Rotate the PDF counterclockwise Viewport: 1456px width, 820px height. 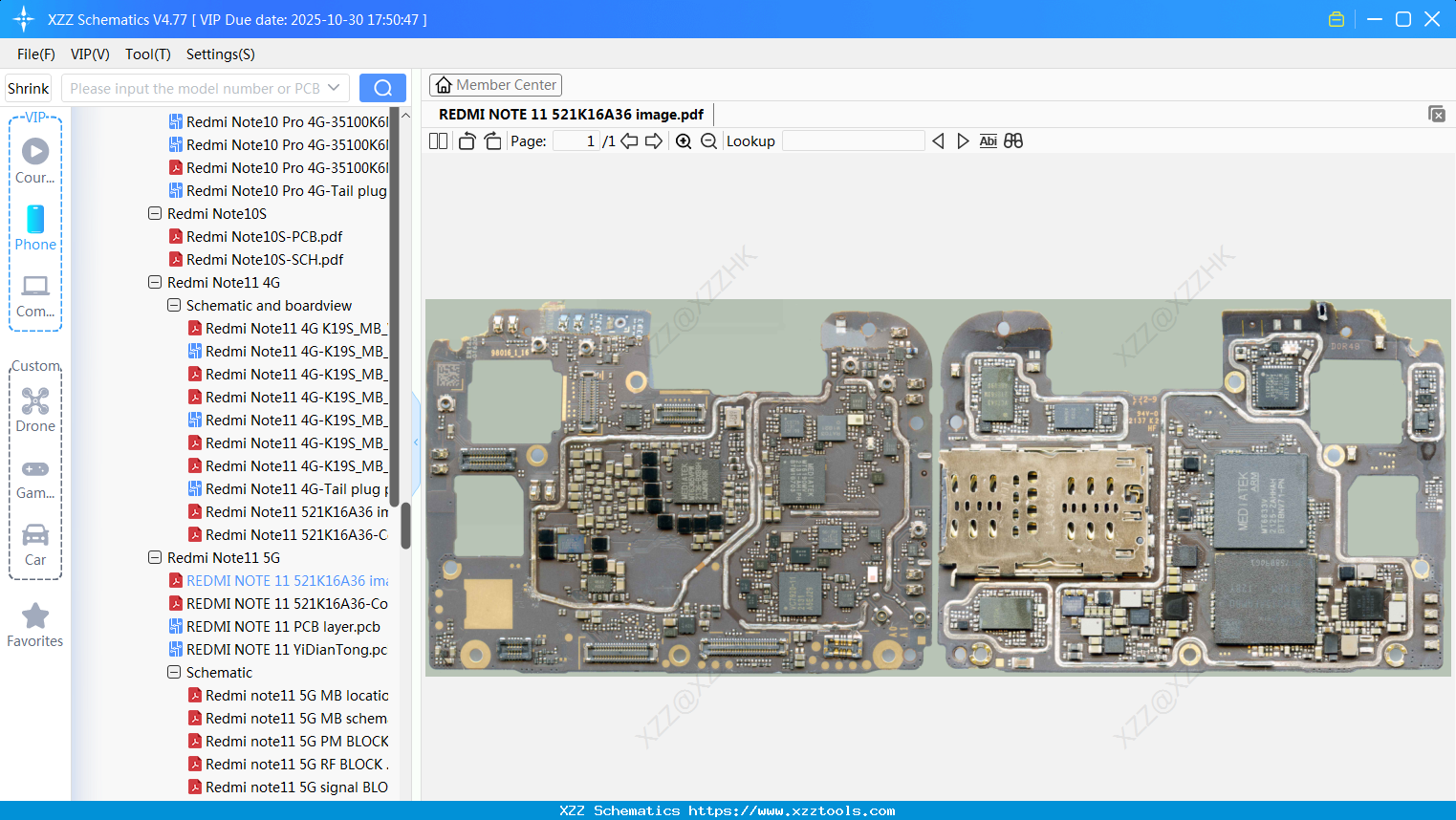click(466, 140)
